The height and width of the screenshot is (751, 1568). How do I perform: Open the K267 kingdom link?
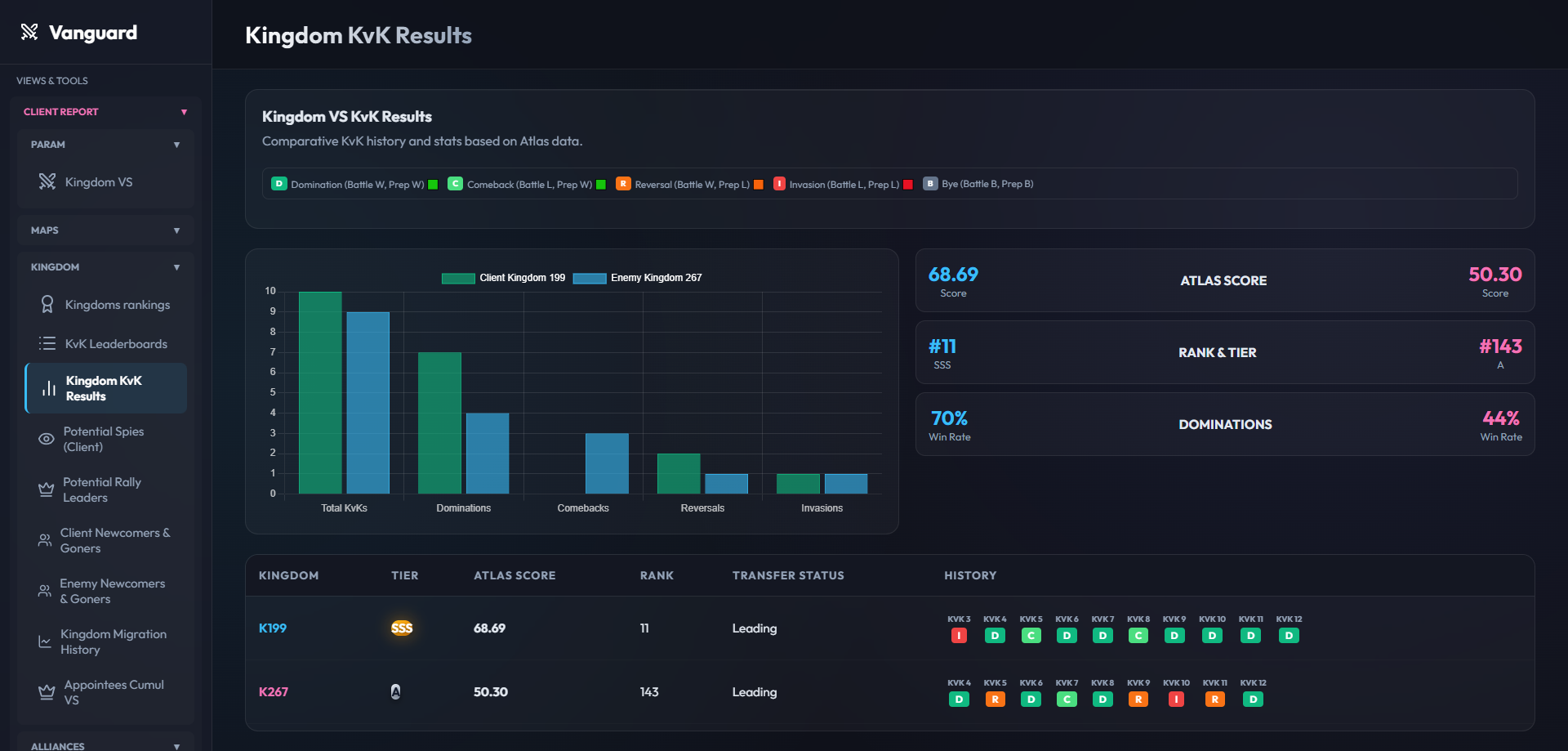coord(274,691)
